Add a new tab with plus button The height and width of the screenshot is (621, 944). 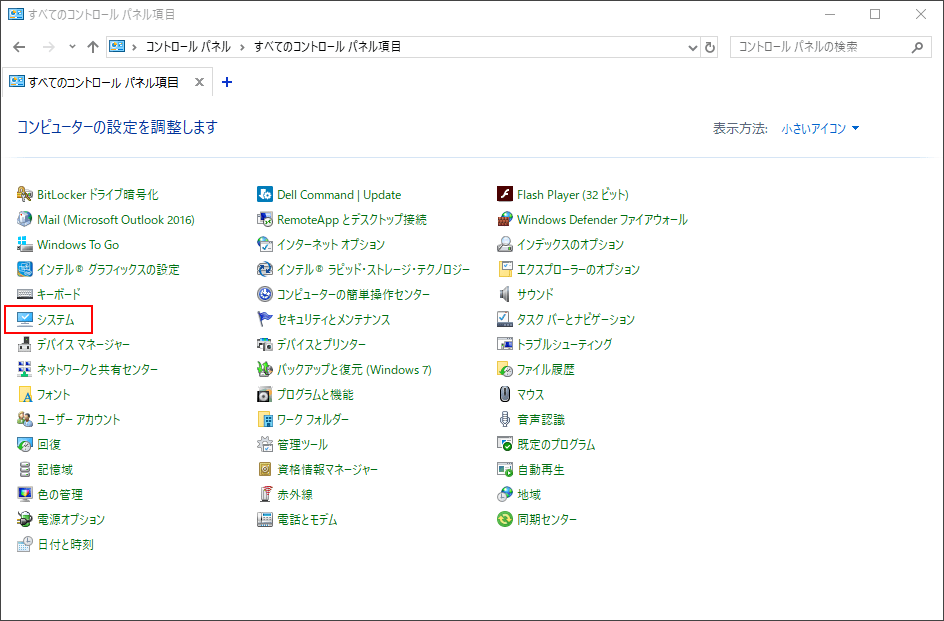tap(227, 83)
